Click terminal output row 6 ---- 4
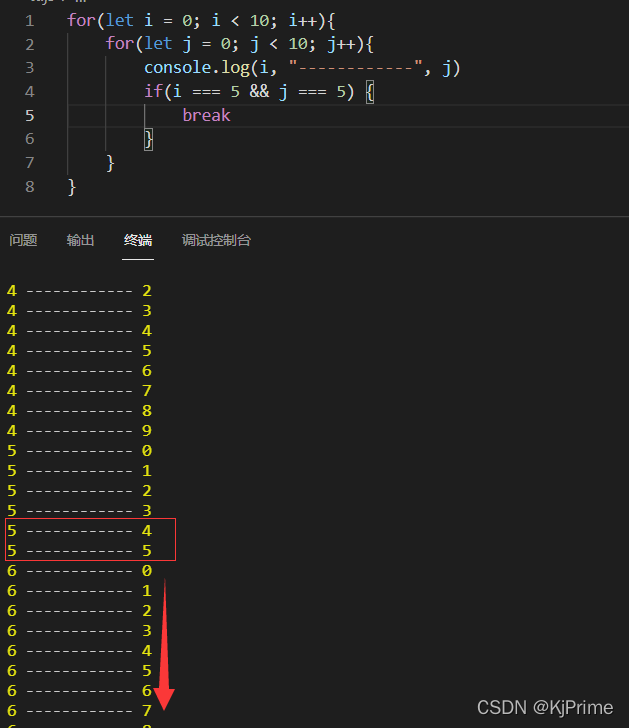Image resolution: width=629 pixels, height=728 pixels. (79, 651)
